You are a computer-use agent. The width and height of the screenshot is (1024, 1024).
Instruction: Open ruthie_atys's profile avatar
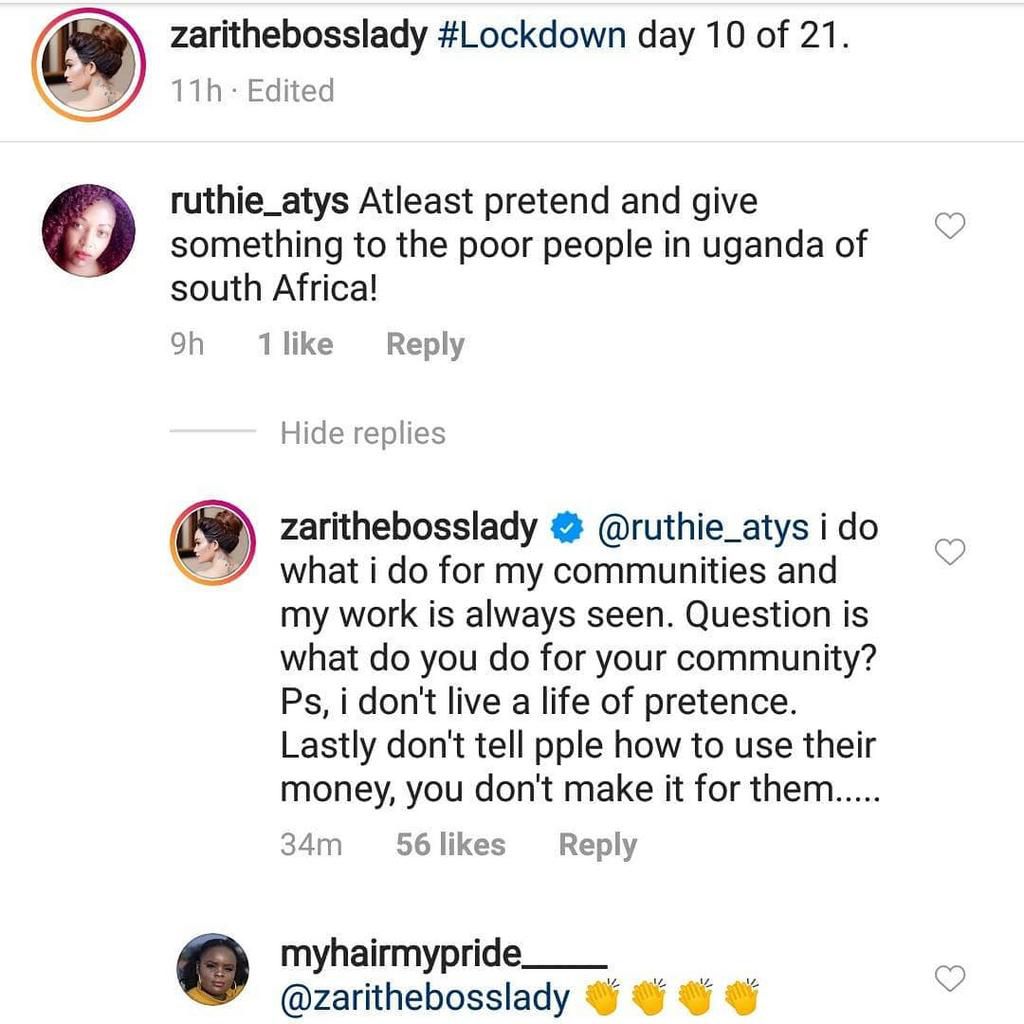88,230
